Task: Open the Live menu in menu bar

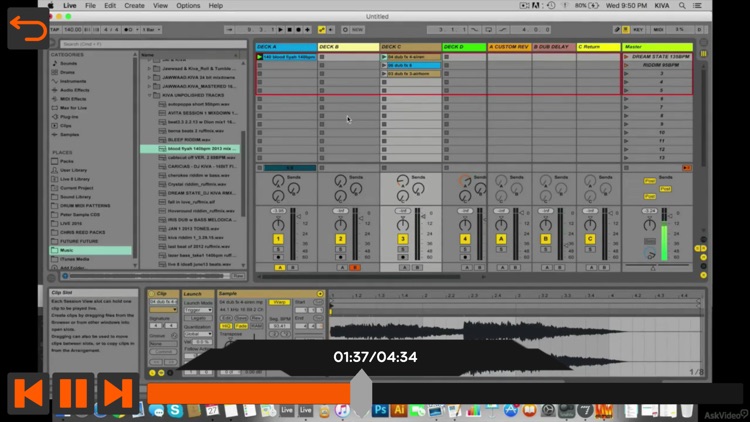Action: pyautogui.click(x=70, y=6)
